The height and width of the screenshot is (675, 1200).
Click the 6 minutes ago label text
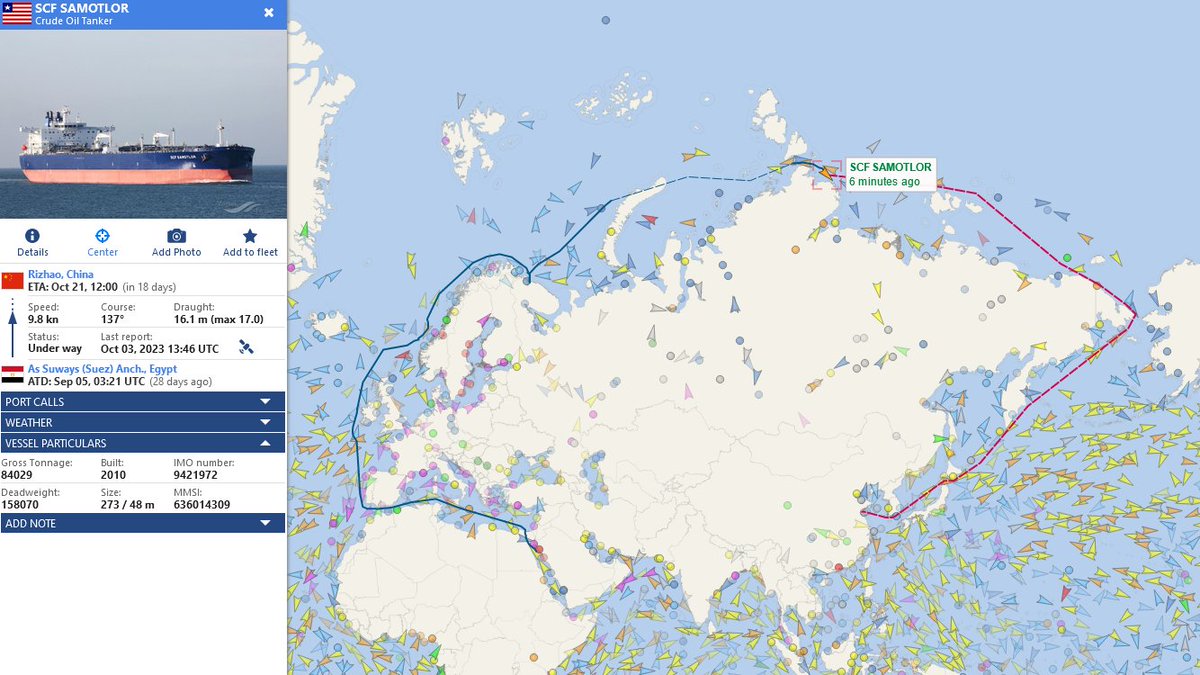tap(884, 182)
